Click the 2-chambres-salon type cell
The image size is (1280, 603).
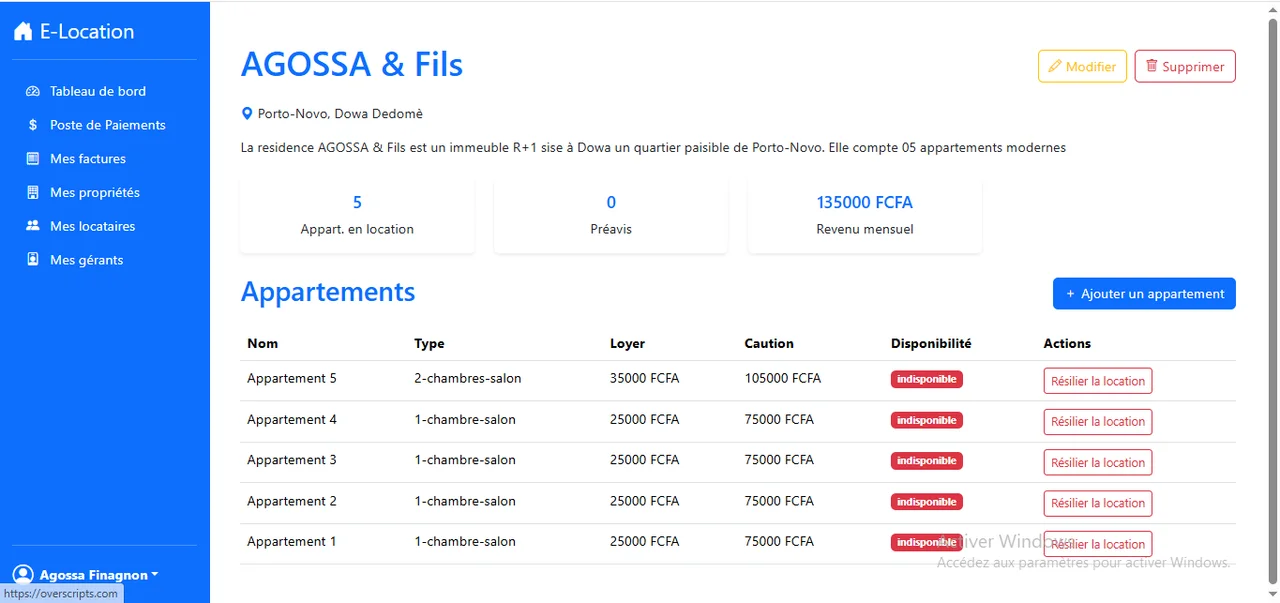pos(468,379)
